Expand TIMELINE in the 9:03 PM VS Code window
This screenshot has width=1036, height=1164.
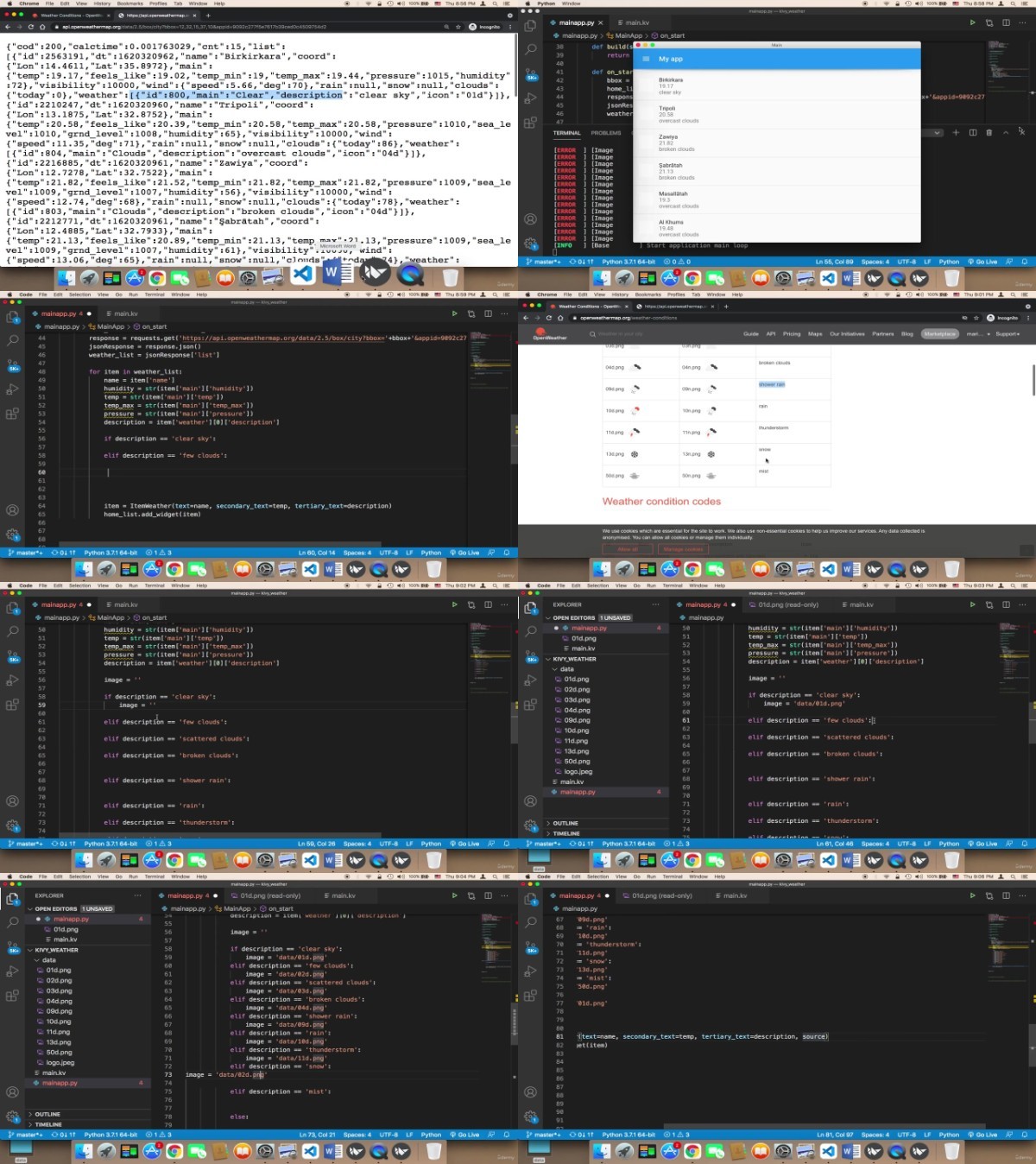tap(566, 833)
